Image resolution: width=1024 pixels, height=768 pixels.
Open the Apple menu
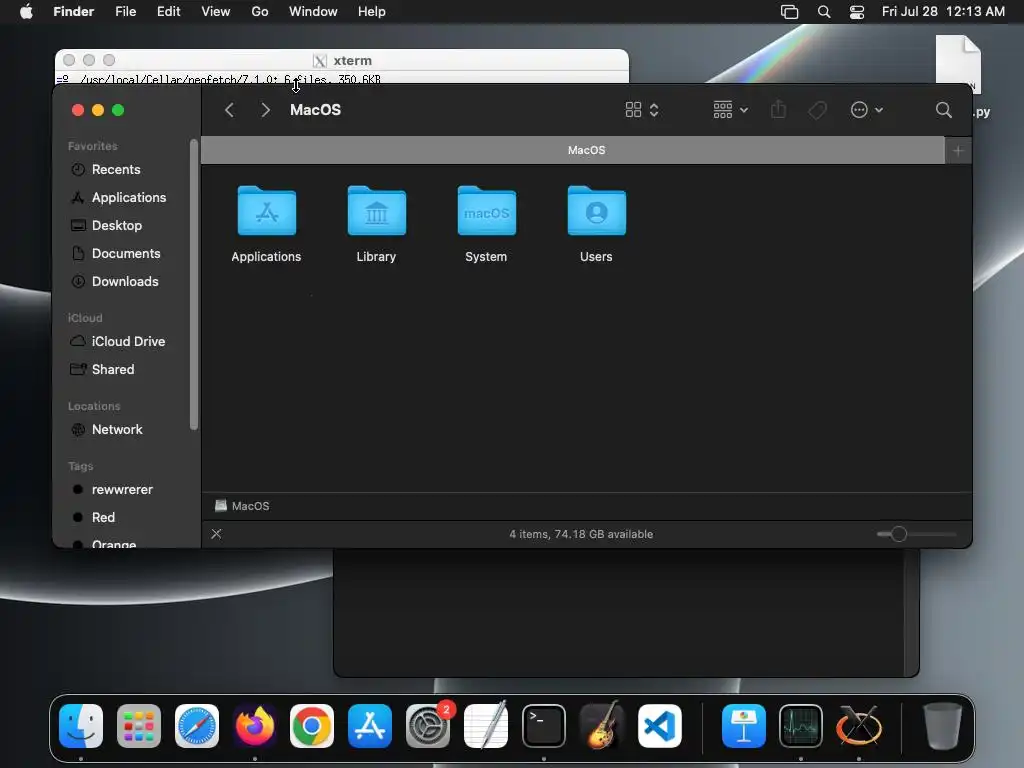(x=26, y=12)
